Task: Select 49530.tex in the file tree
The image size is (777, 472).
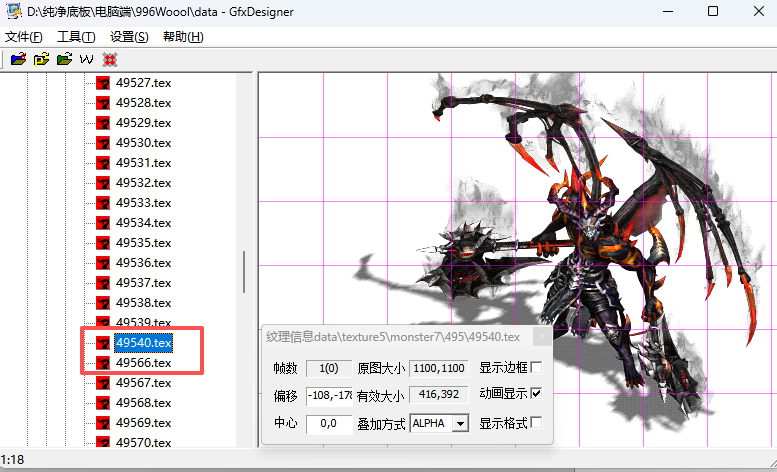Action: pyautogui.click(x=143, y=143)
